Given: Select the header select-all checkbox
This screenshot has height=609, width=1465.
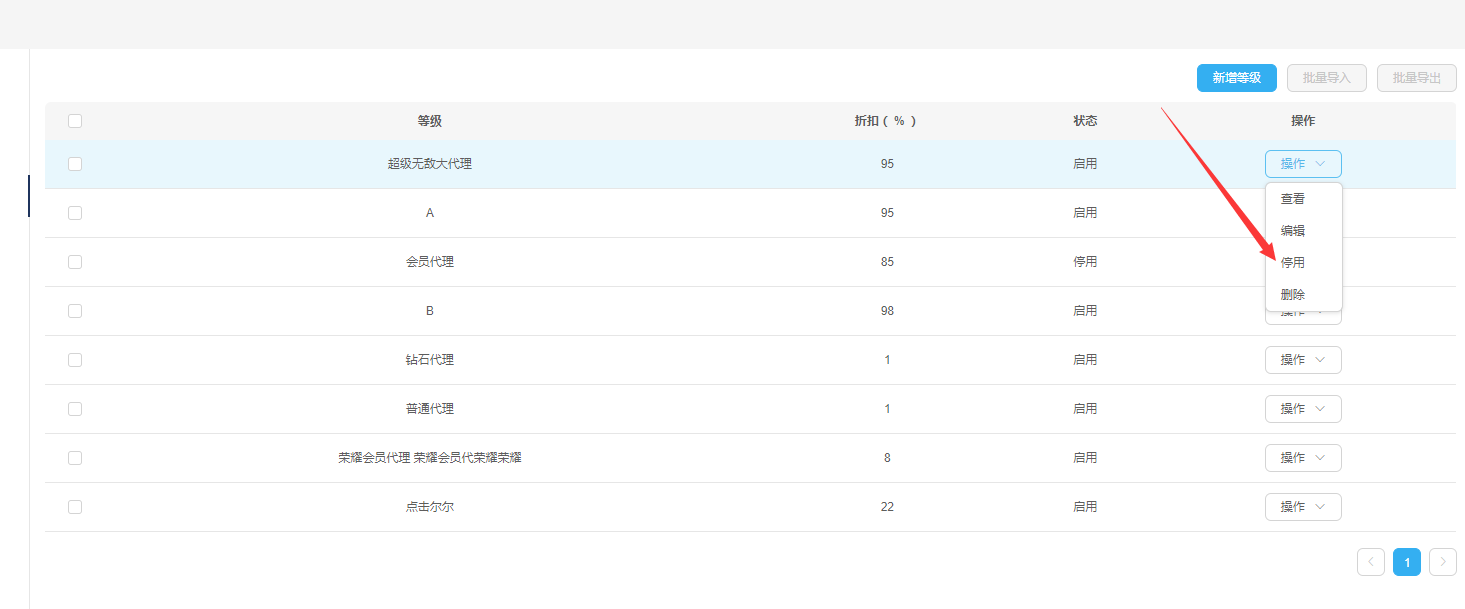Looking at the screenshot, I should tap(75, 121).
